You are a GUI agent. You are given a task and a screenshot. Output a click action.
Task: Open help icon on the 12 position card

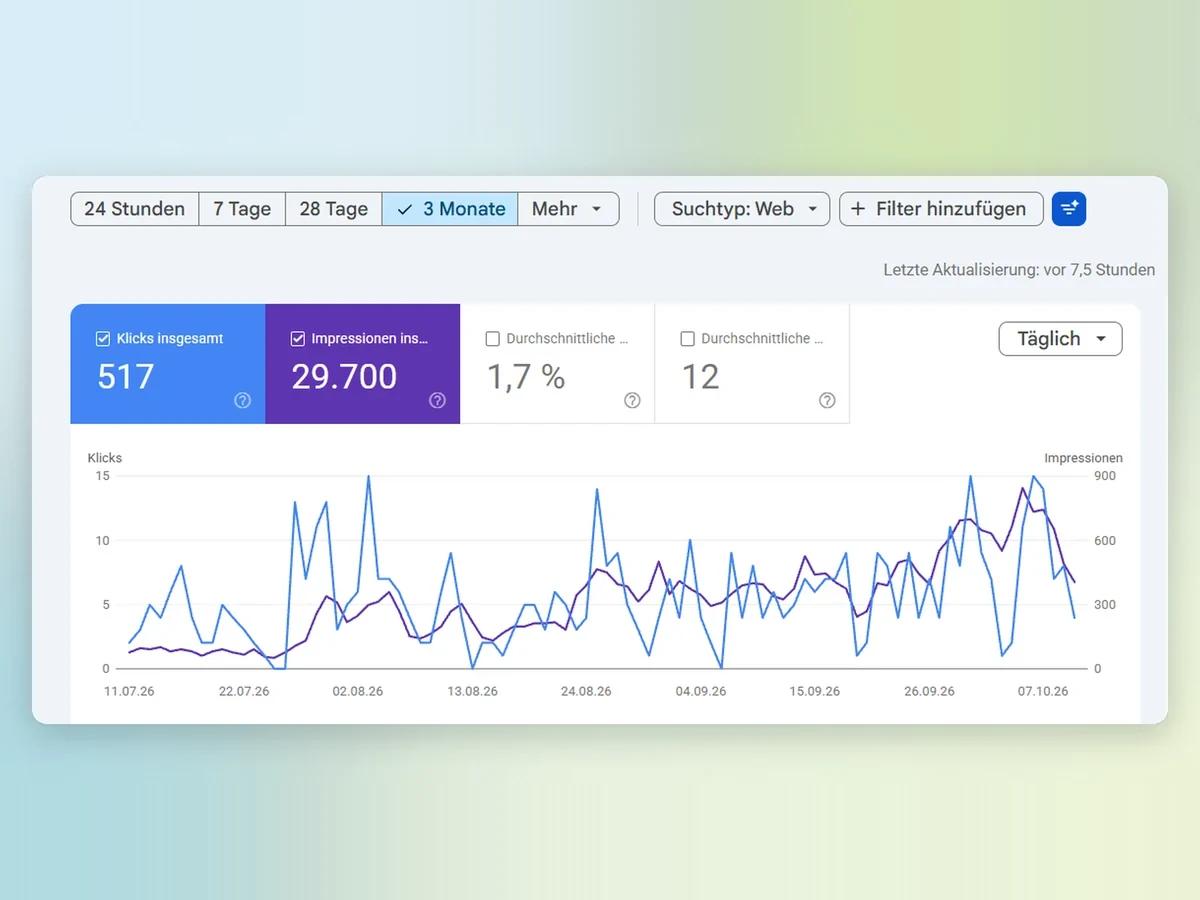(827, 400)
